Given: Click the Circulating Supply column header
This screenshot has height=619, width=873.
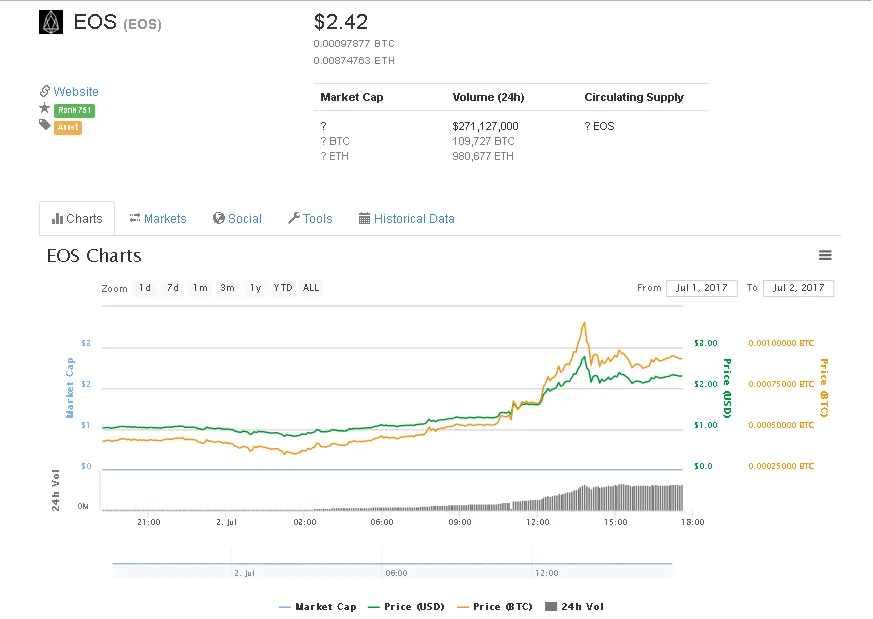Looking at the screenshot, I should 634,97.
